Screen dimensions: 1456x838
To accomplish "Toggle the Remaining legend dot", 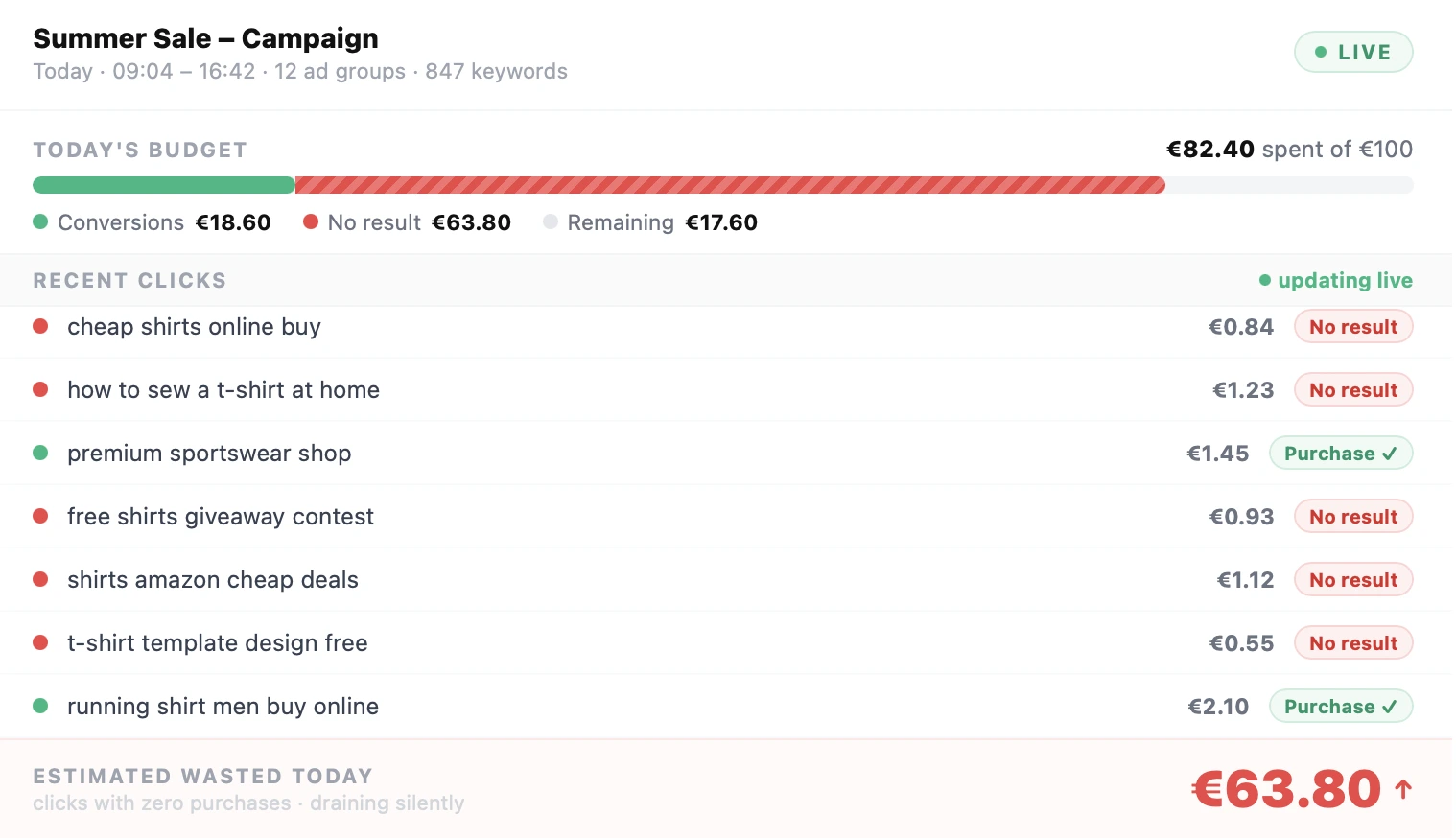I will coord(551,221).
